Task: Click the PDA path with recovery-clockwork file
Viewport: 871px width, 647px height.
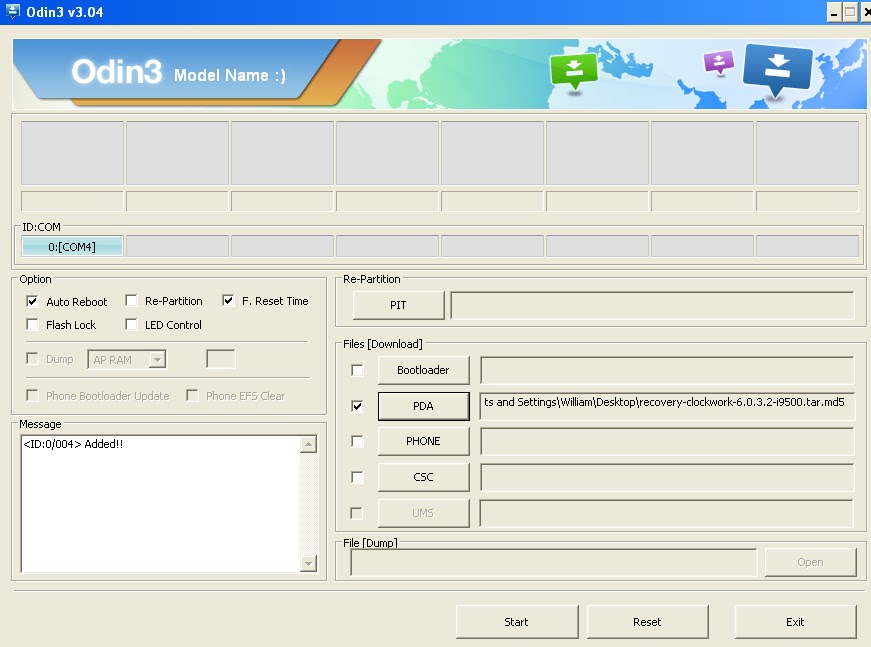Action: pyautogui.click(x=667, y=406)
